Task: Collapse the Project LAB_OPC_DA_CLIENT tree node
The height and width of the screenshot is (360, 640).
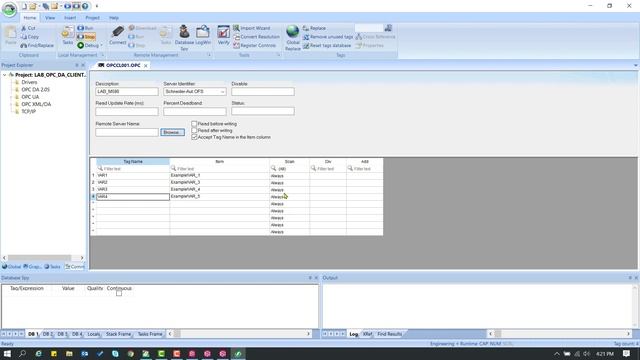Action: 4,75
